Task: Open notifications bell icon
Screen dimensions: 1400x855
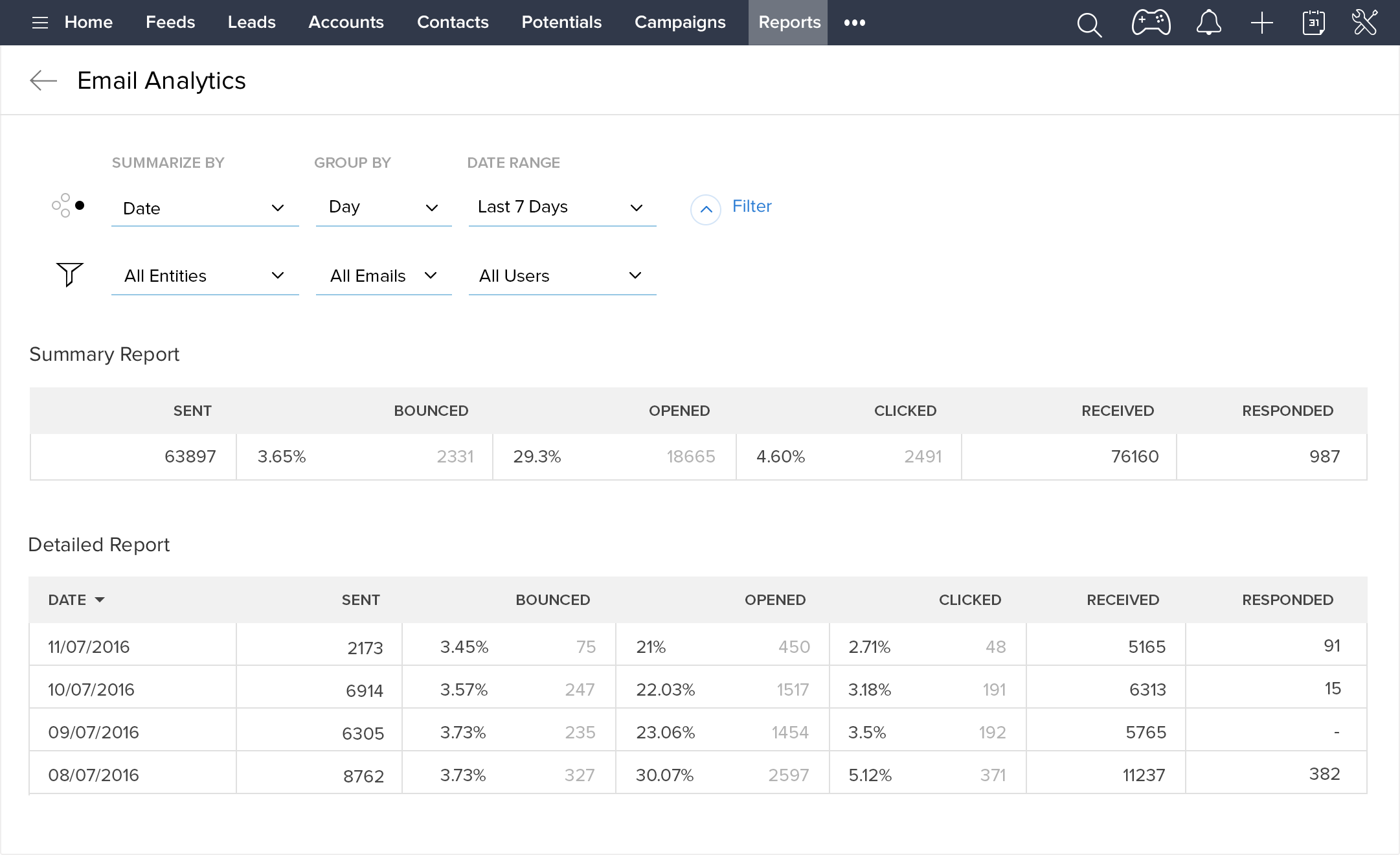Action: coord(1208,23)
